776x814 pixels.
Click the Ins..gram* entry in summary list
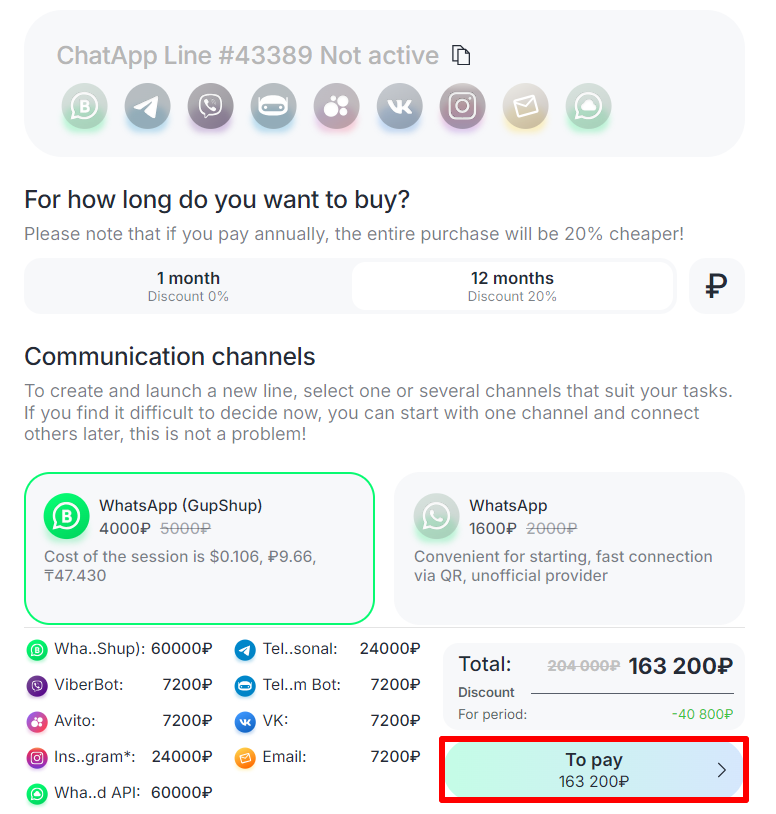click(x=119, y=757)
